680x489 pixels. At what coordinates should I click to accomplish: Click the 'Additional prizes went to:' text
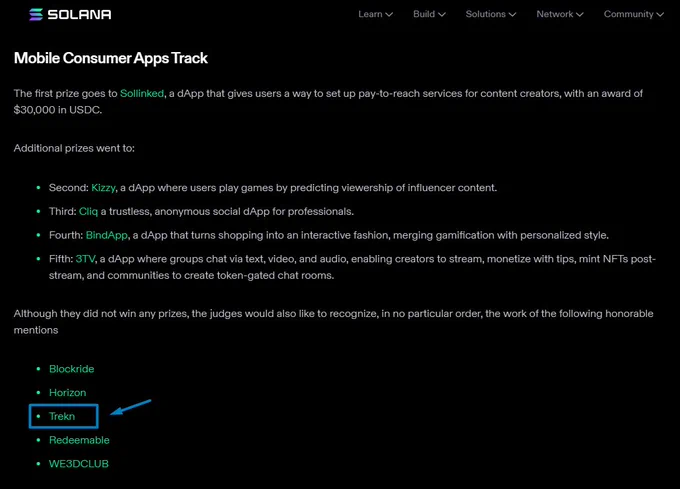pyautogui.click(x=74, y=148)
